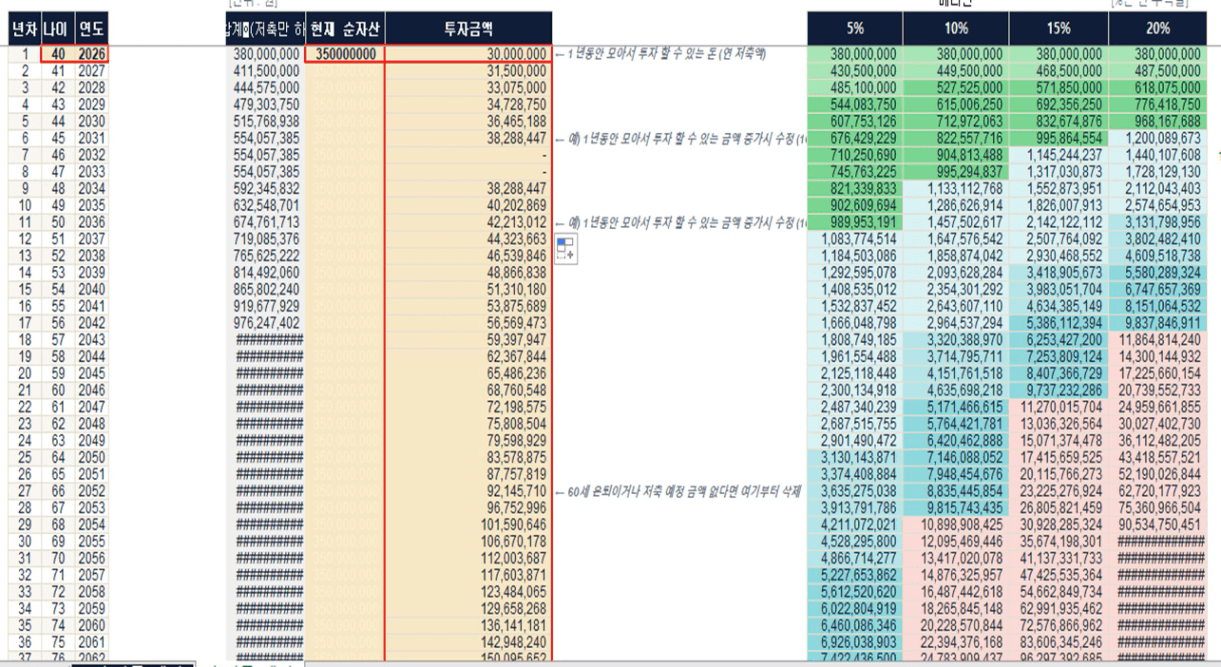
Task: Select the 년차 header cell
Action: [x=24, y=28]
